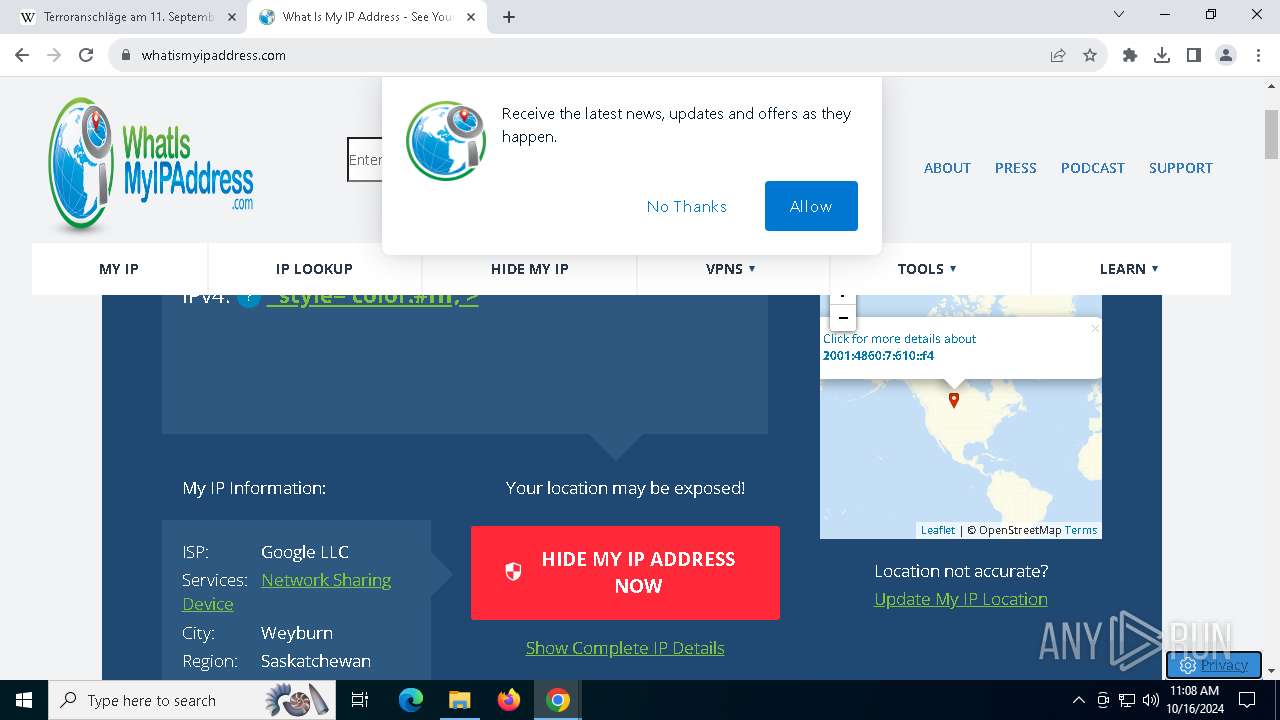Click the taskbar search box
This screenshot has height=720, width=1280.
(x=190, y=700)
